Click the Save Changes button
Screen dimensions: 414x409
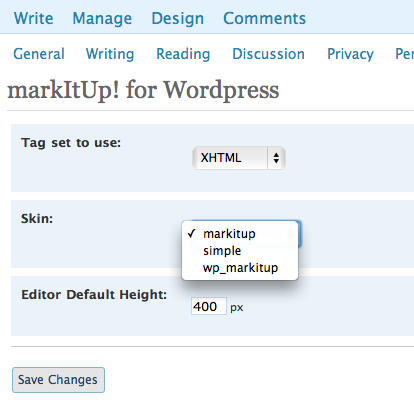click(58, 380)
